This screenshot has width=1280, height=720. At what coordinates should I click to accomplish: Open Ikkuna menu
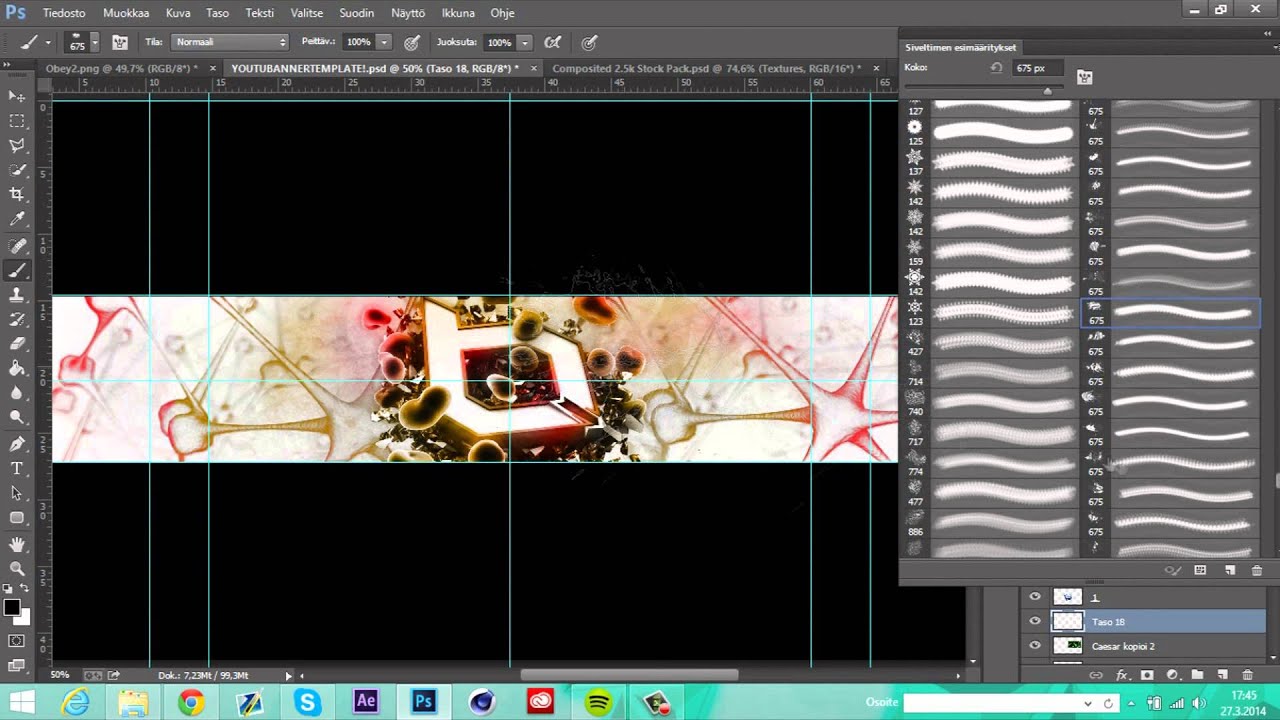pyautogui.click(x=459, y=13)
